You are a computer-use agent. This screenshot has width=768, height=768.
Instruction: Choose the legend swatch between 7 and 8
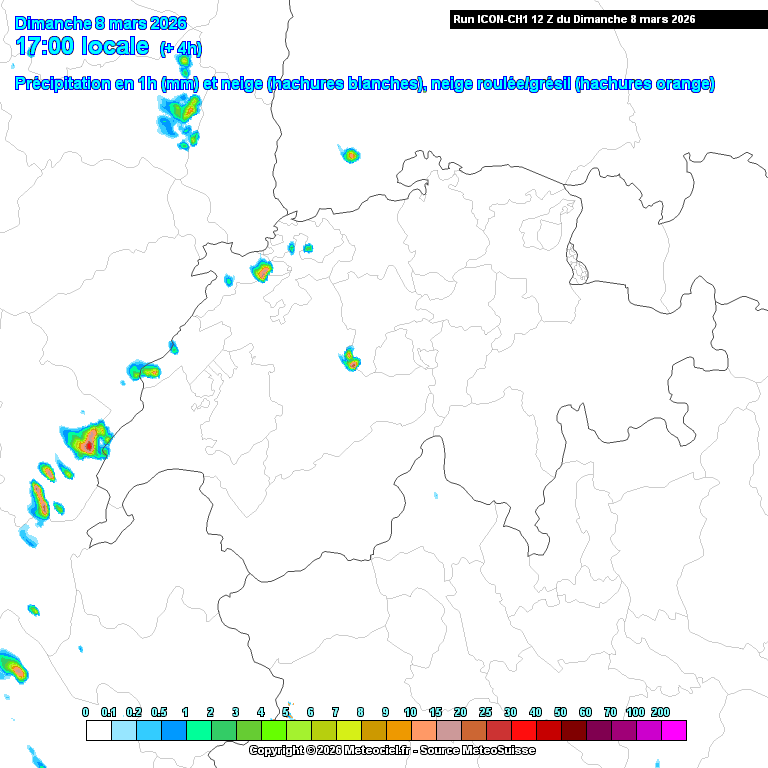(348, 731)
